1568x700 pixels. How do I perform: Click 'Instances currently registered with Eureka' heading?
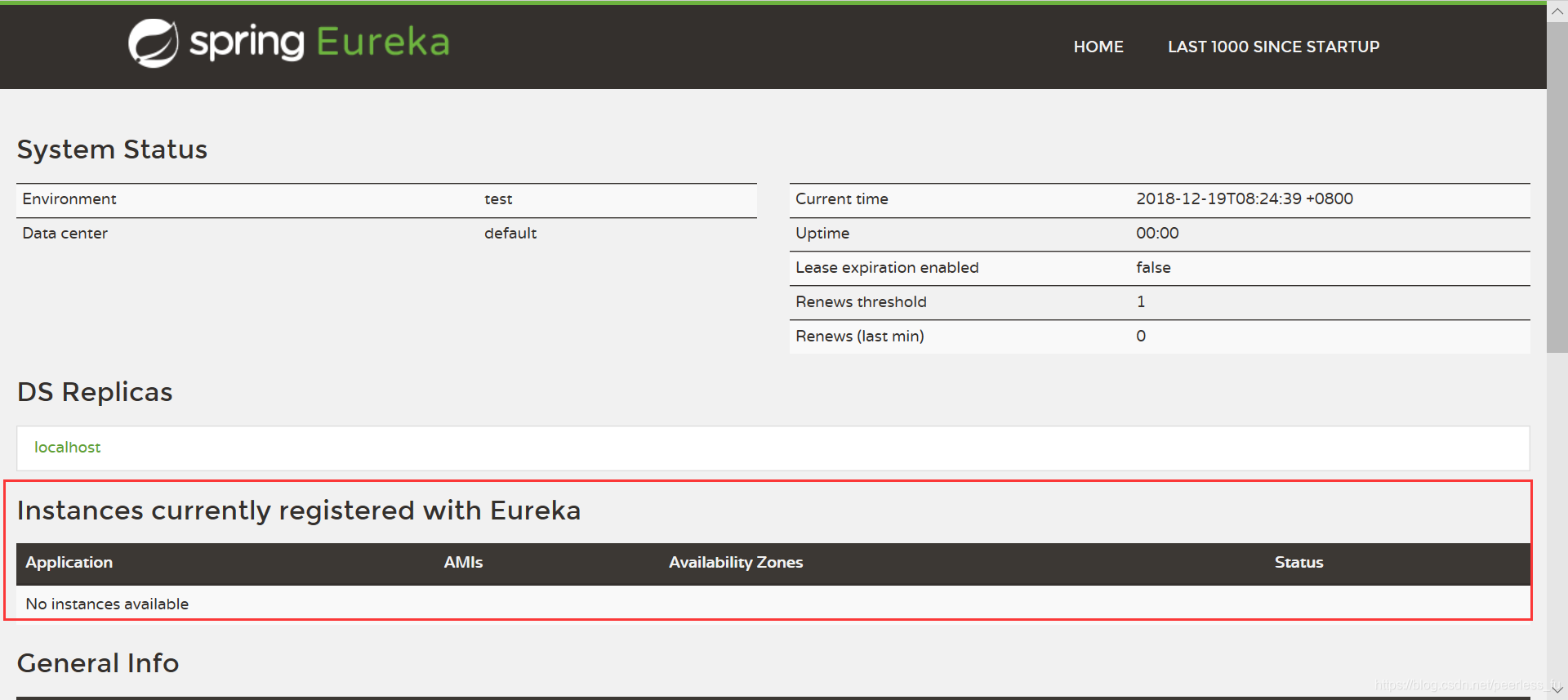tap(299, 511)
